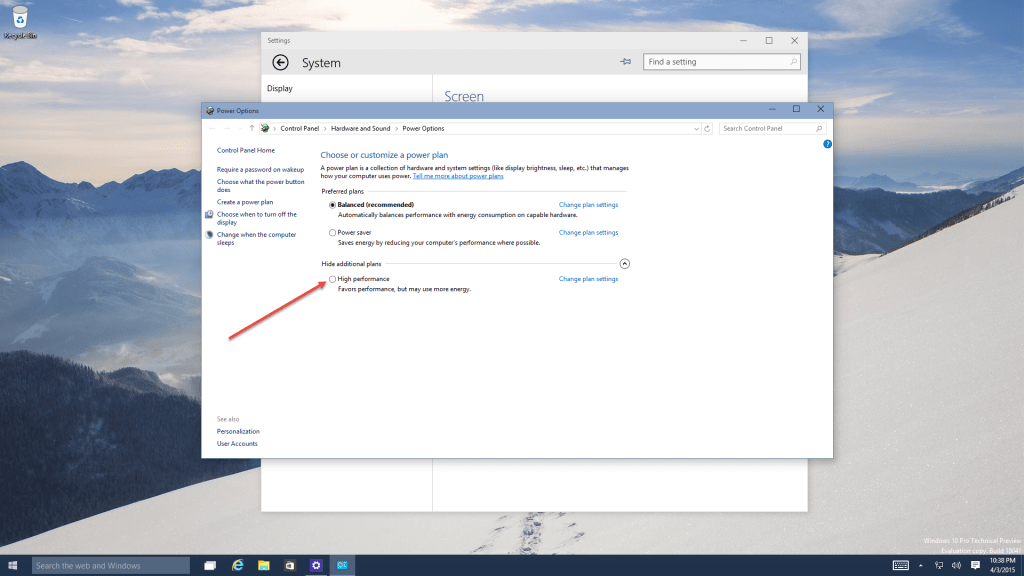
Task: Open the Power Options icon in title bar
Action: pyautogui.click(x=211, y=110)
